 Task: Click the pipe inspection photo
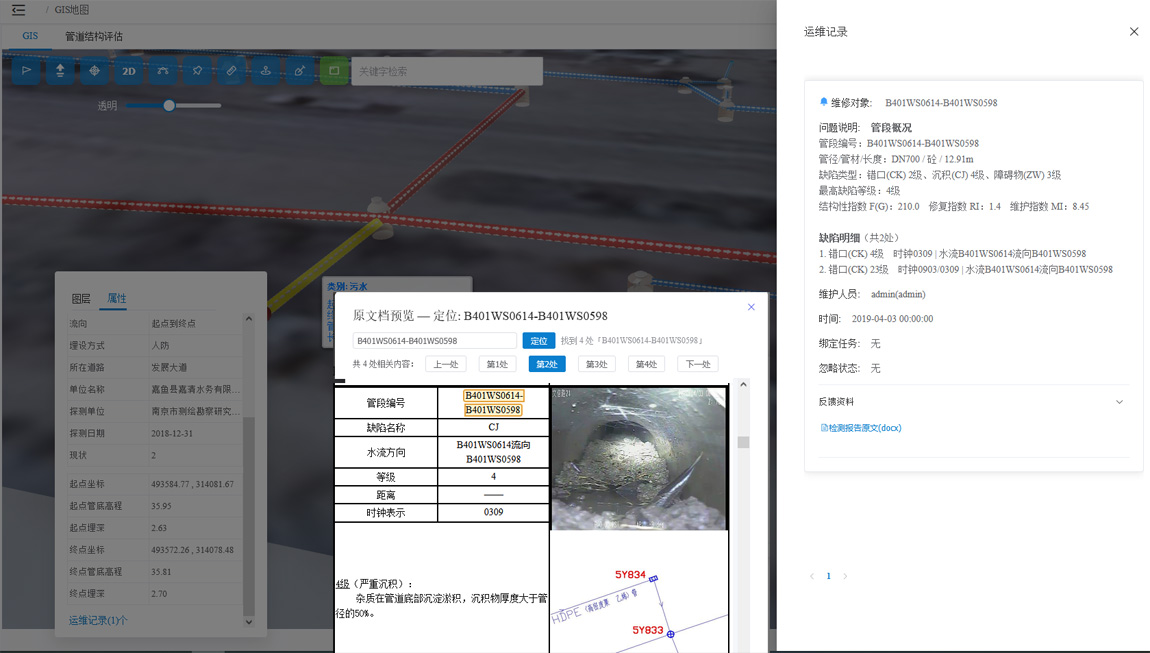pyautogui.click(x=639, y=458)
